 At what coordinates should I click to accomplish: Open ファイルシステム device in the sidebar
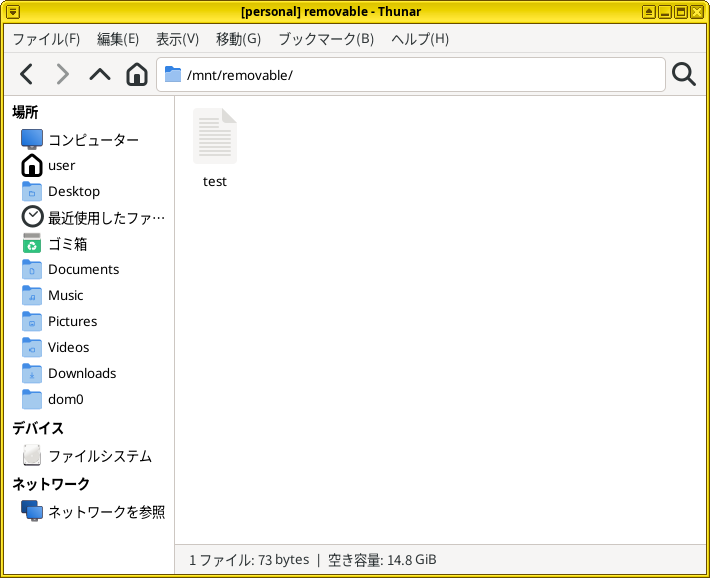tap(89, 456)
